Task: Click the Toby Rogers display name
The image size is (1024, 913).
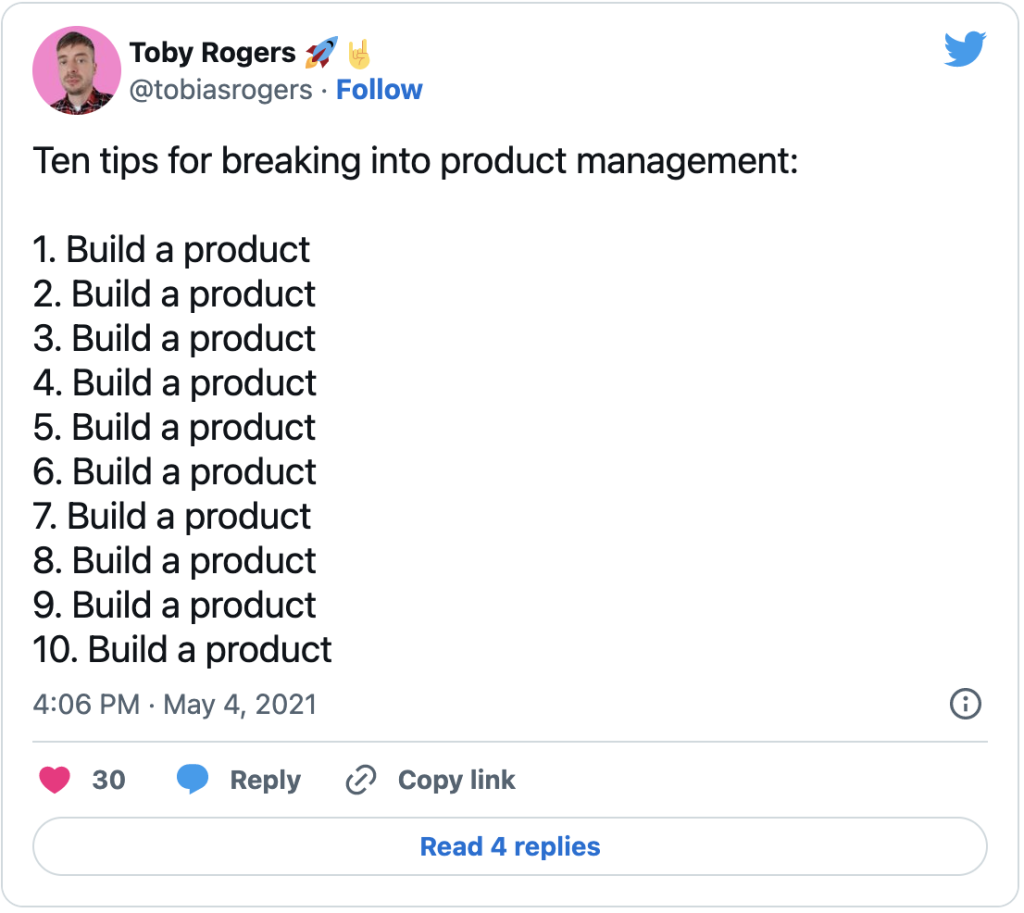Action: click(x=212, y=53)
